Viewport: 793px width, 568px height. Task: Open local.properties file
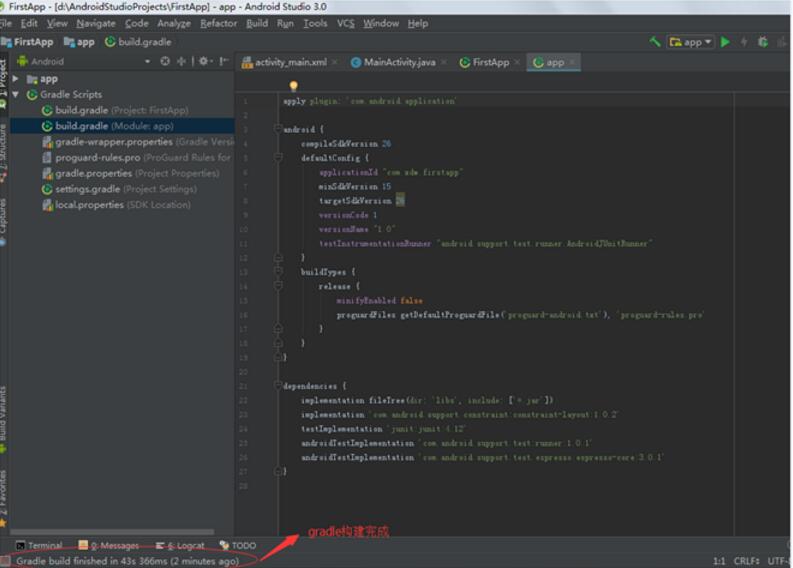pos(116,204)
